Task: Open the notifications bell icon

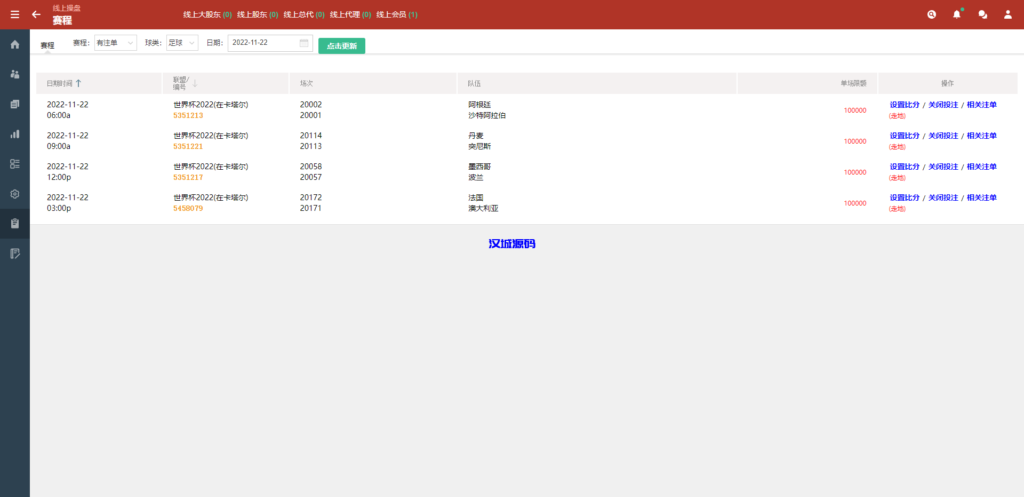Action: pos(957,14)
